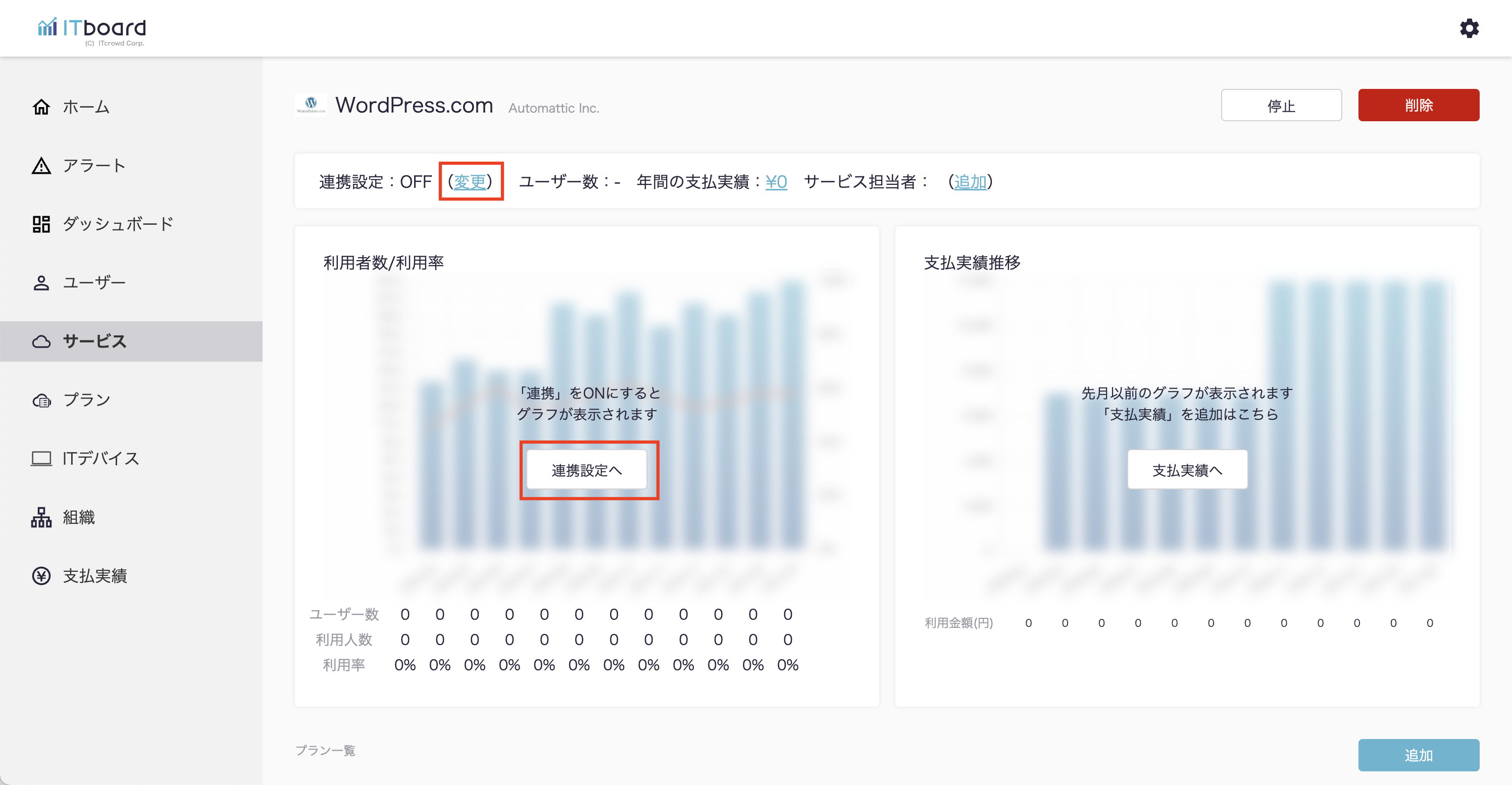Open settings gear in top right
Image resolution: width=1512 pixels, height=785 pixels.
[1469, 28]
